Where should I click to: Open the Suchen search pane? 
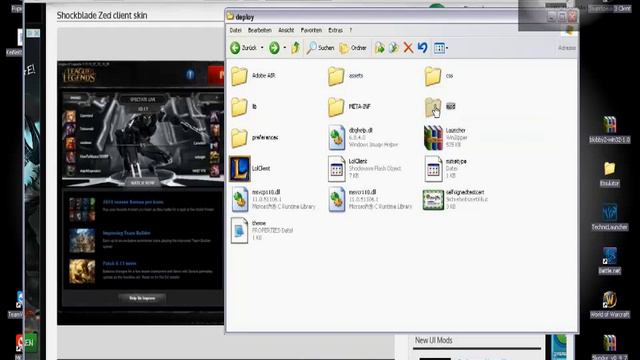coord(320,48)
